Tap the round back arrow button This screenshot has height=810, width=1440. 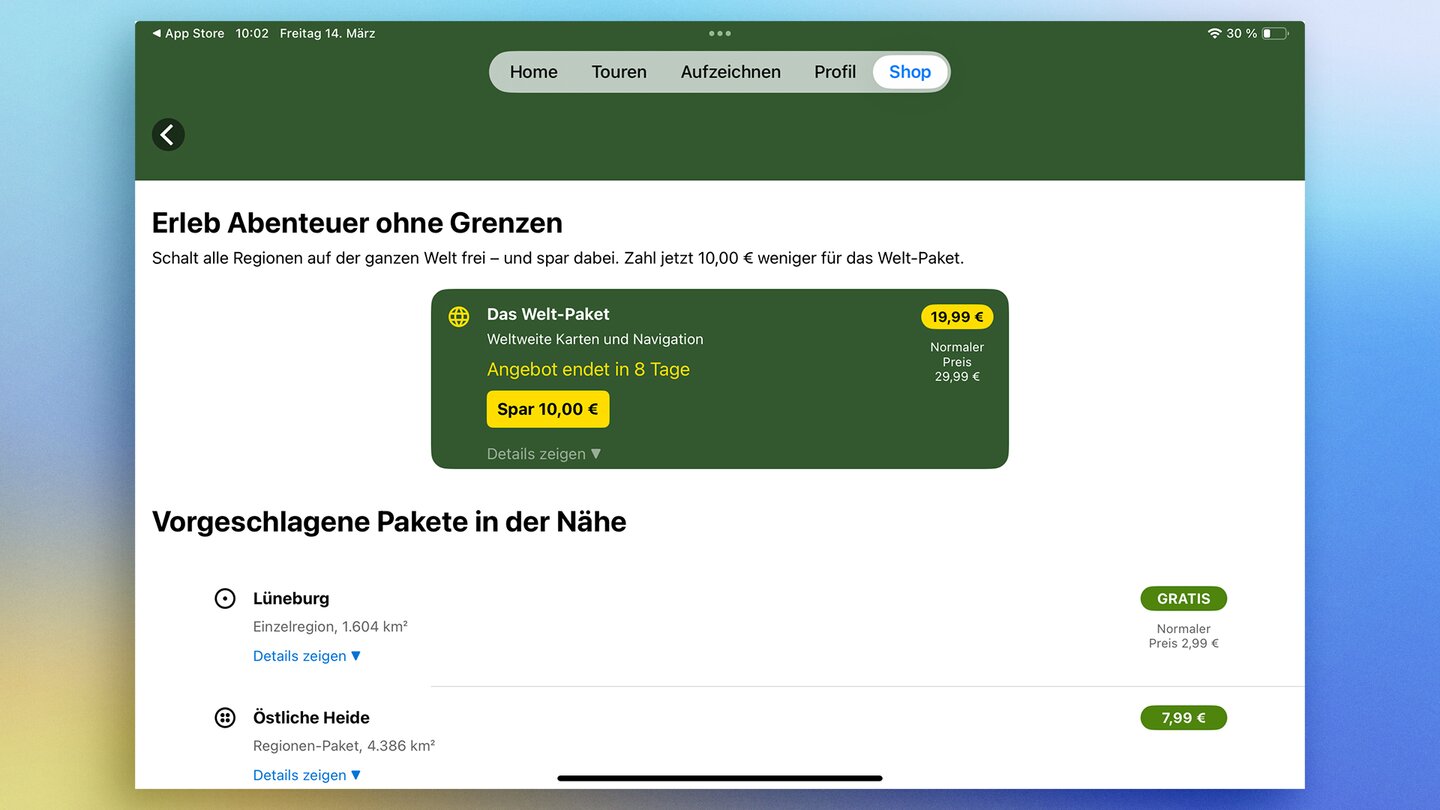[168, 134]
